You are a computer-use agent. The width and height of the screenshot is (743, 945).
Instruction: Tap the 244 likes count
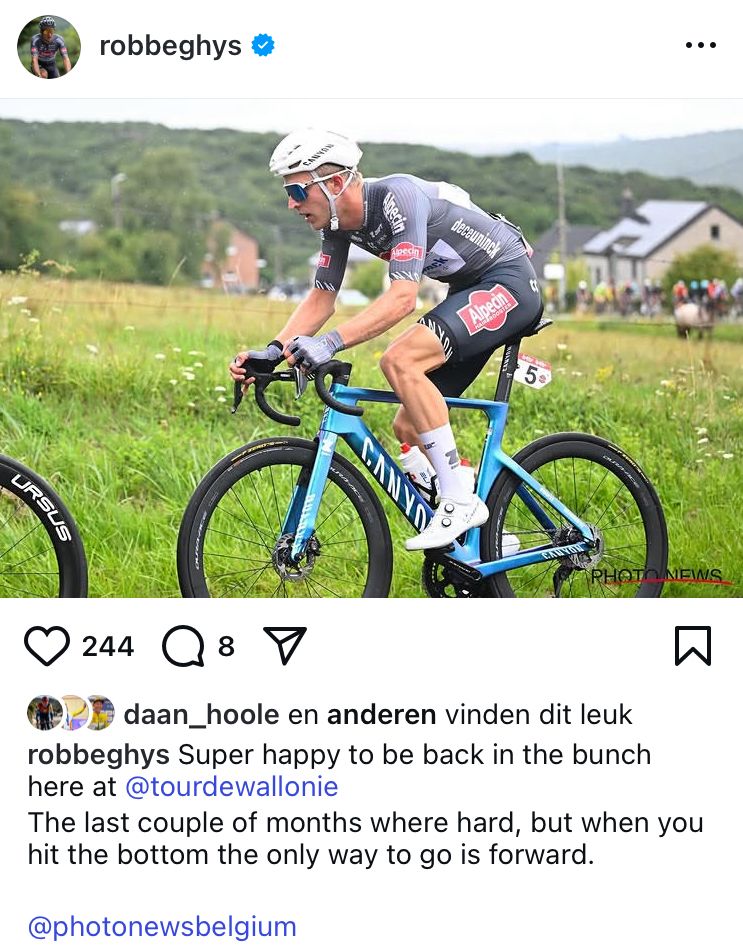[x=108, y=646]
